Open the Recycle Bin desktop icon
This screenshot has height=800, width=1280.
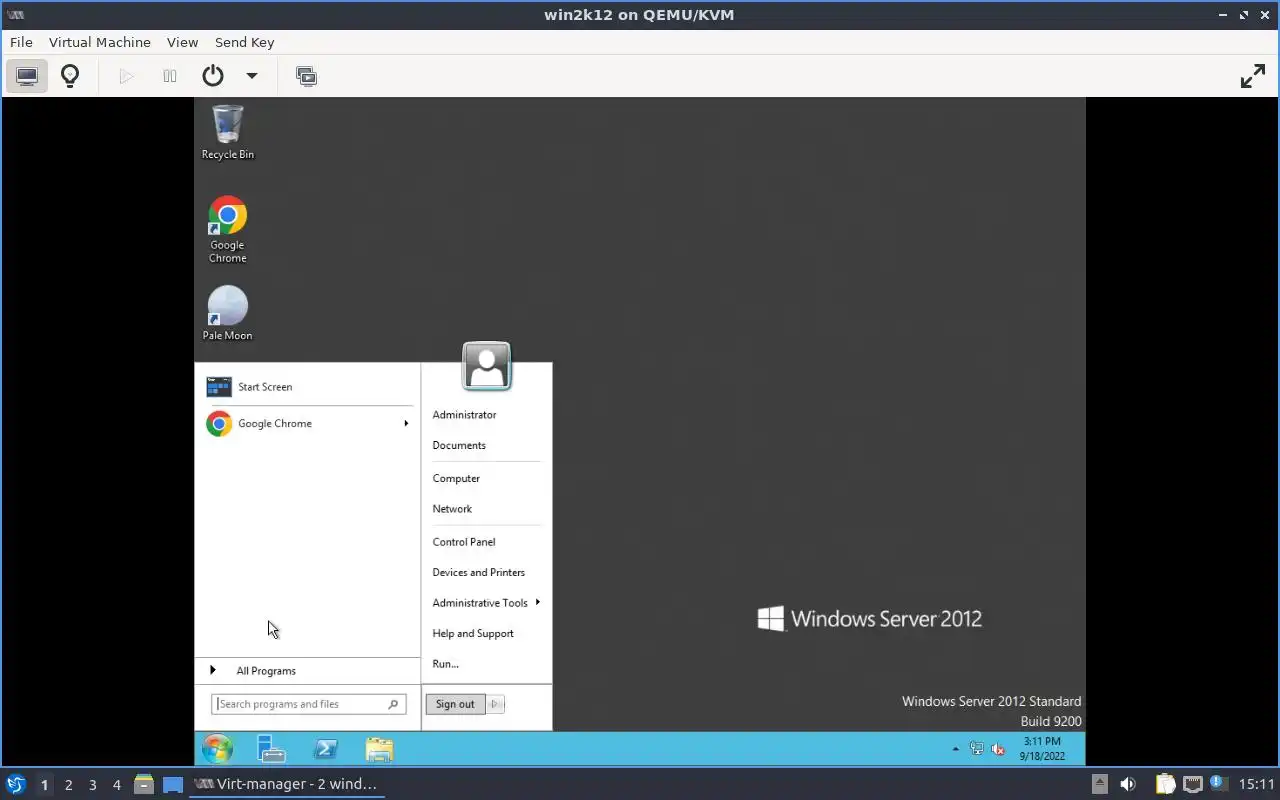pos(227,132)
